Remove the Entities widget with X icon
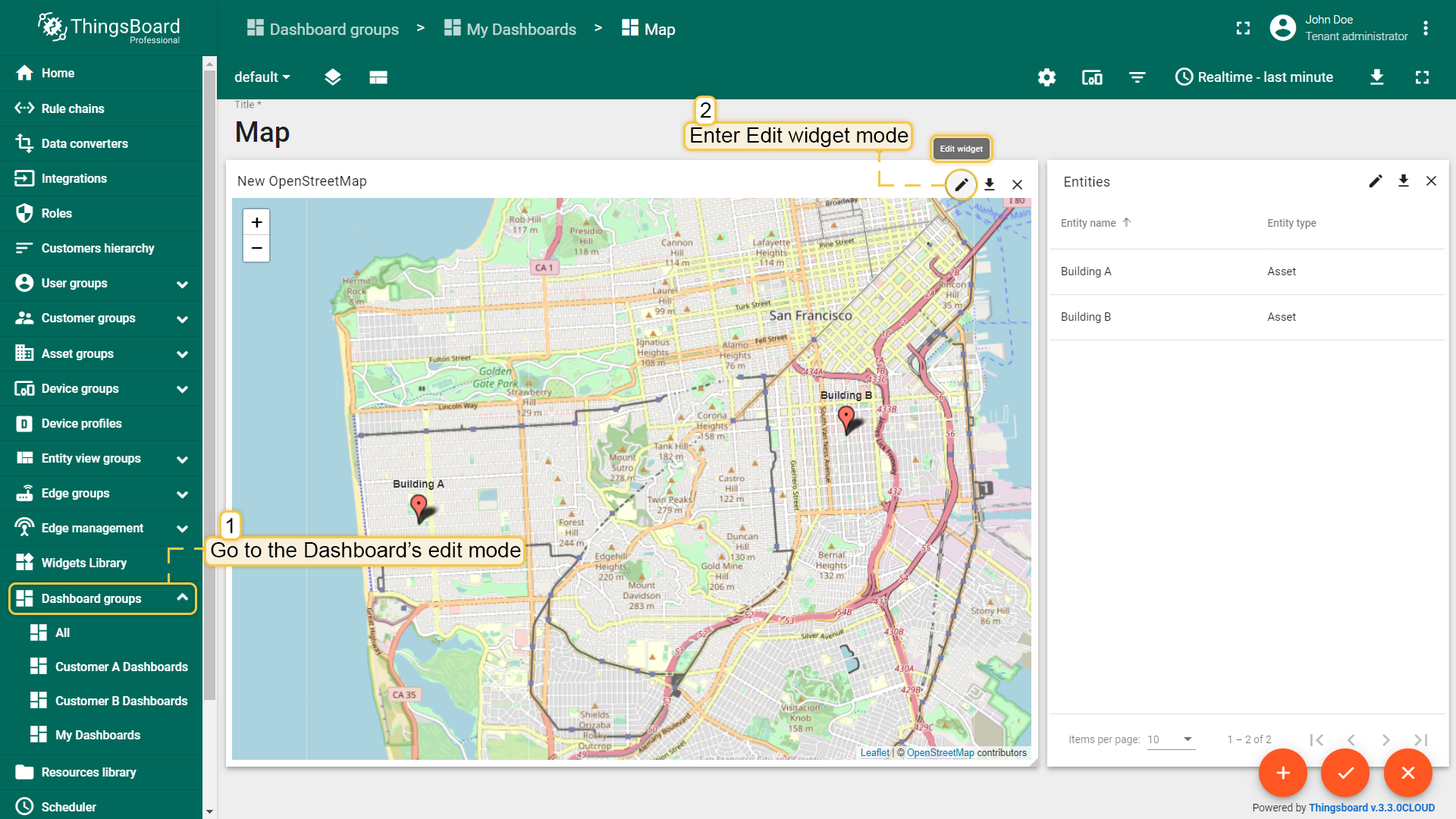The width and height of the screenshot is (1456, 819). [1431, 180]
